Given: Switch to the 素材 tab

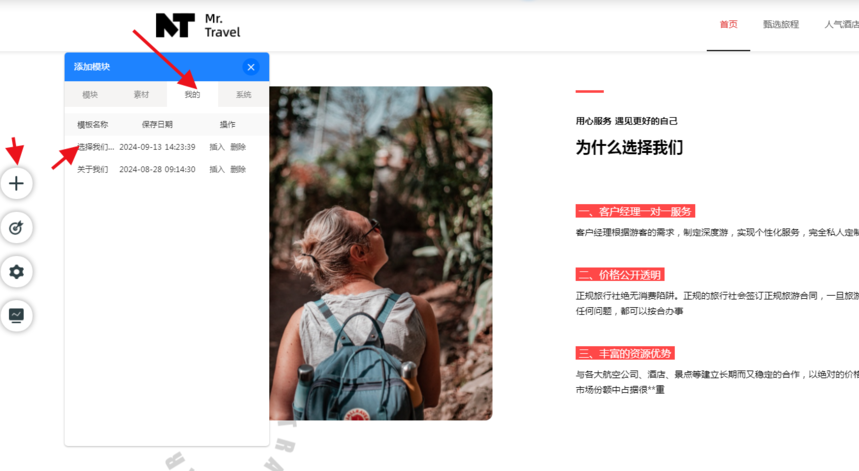Looking at the screenshot, I should (141, 95).
